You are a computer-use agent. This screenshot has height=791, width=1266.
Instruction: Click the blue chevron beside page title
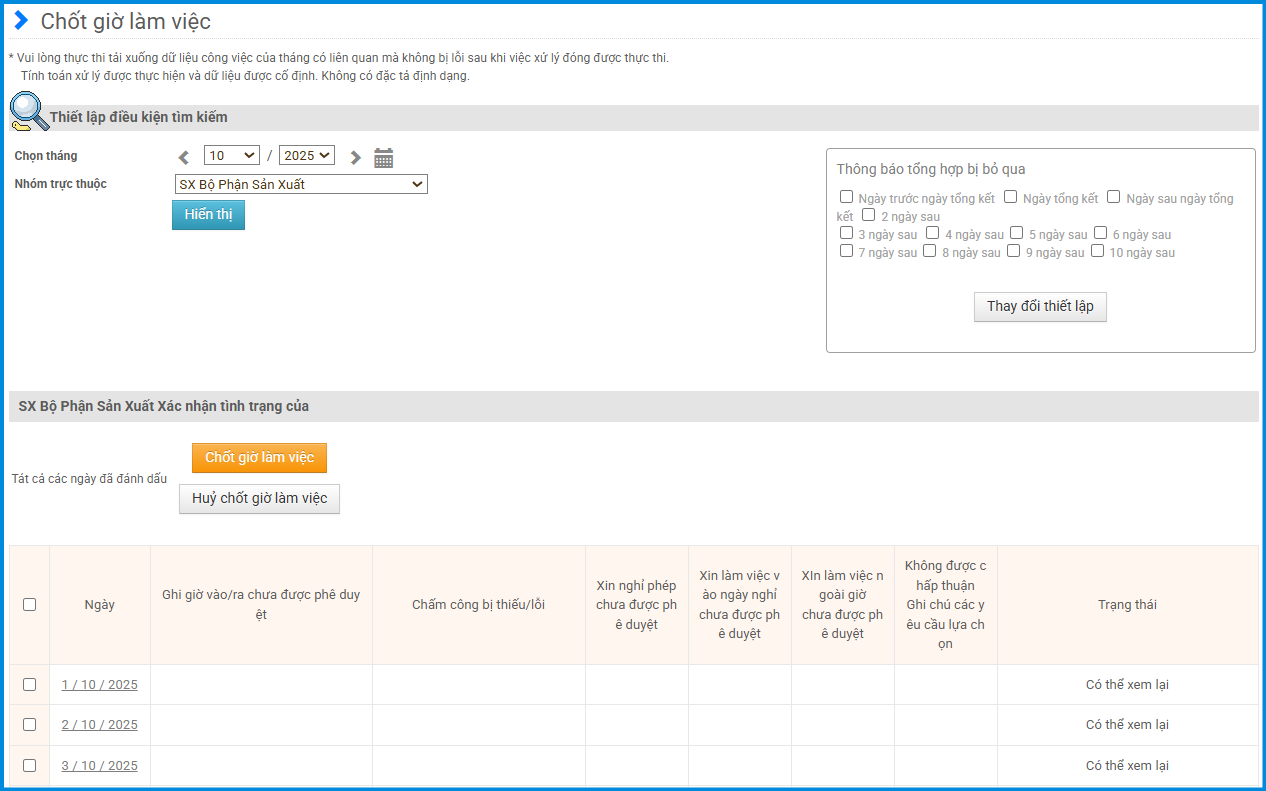point(21,21)
